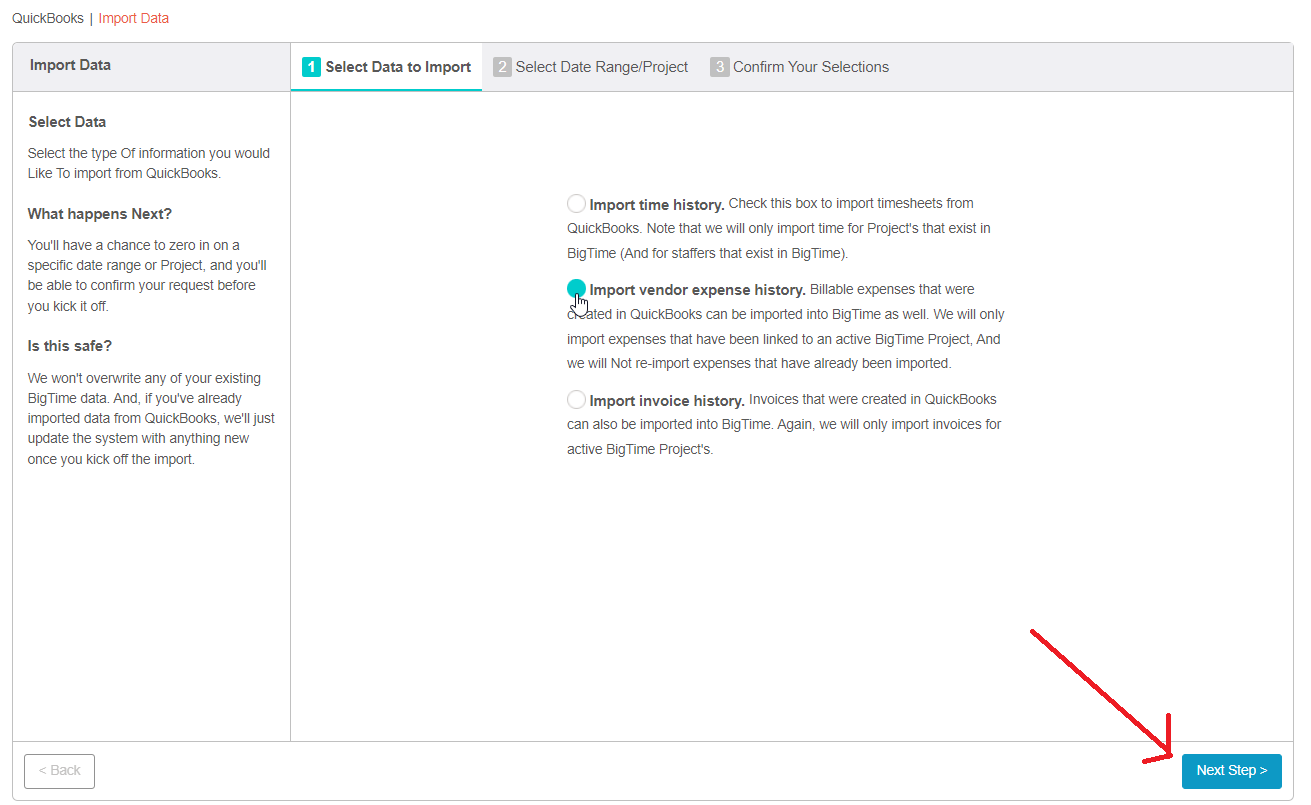Open the Select Data to Import tab
Viewport: 1311px width, 805px height.
click(386, 67)
